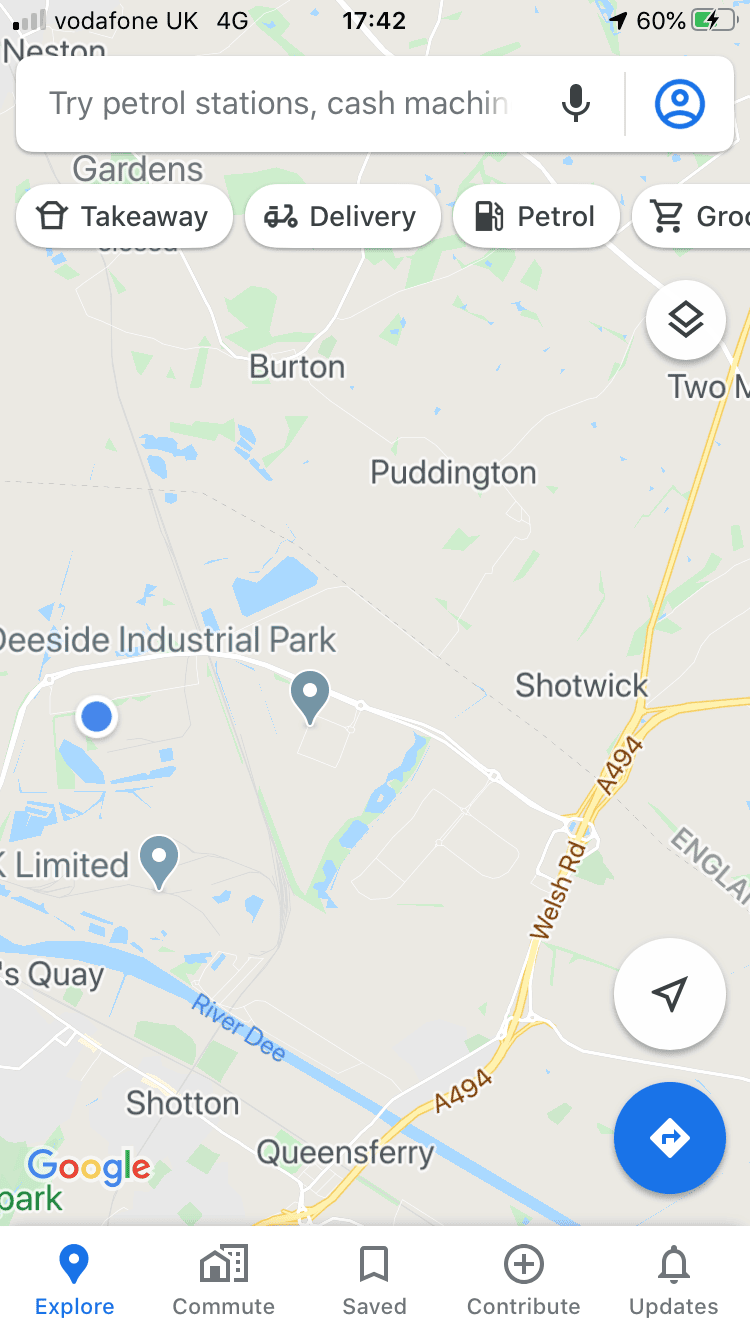Tap the microphone voice search icon
Image resolution: width=750 pixels, height=1334 pixels.
[x=575, y=103]
